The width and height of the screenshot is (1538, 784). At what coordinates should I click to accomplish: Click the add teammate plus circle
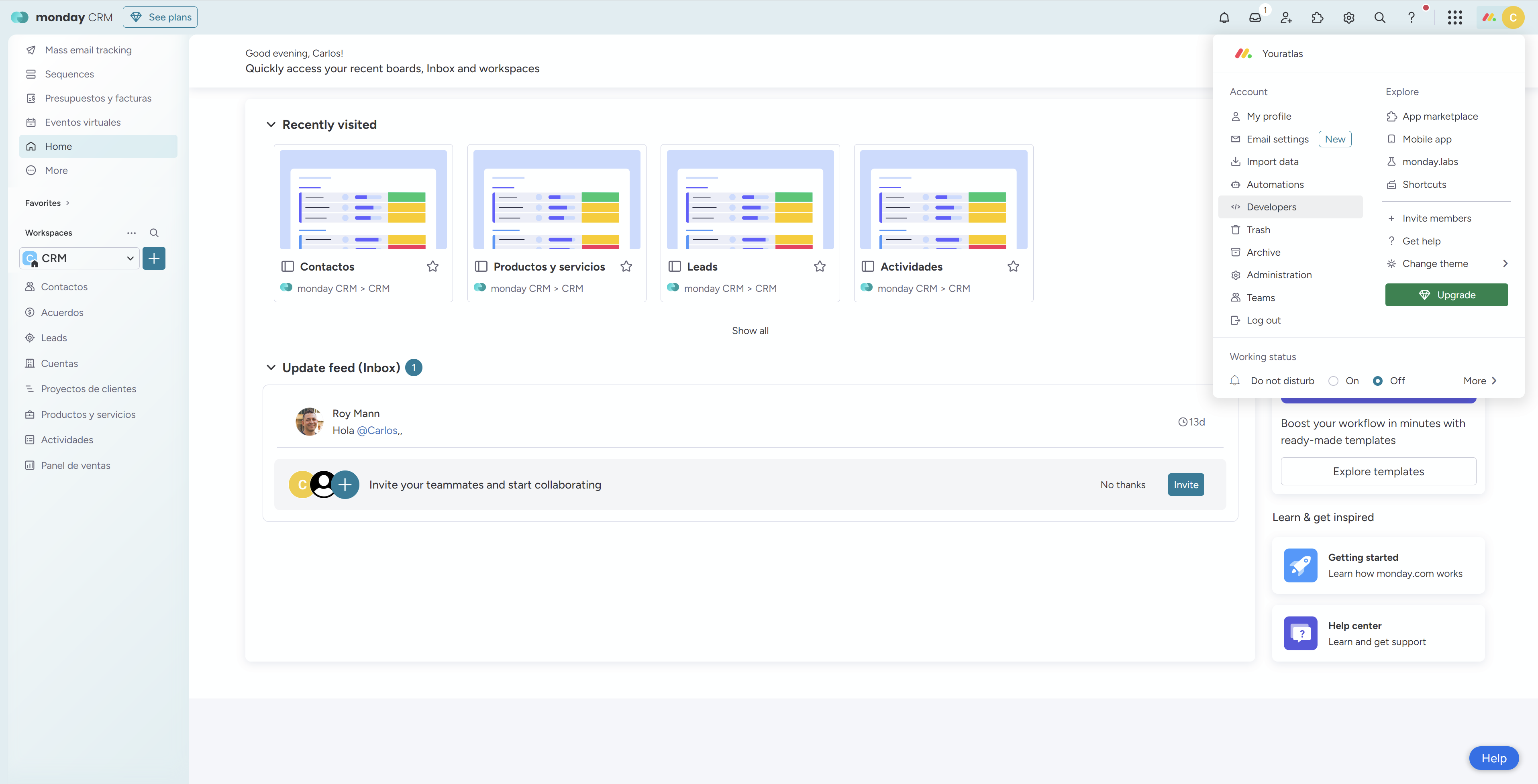[345, 485]
